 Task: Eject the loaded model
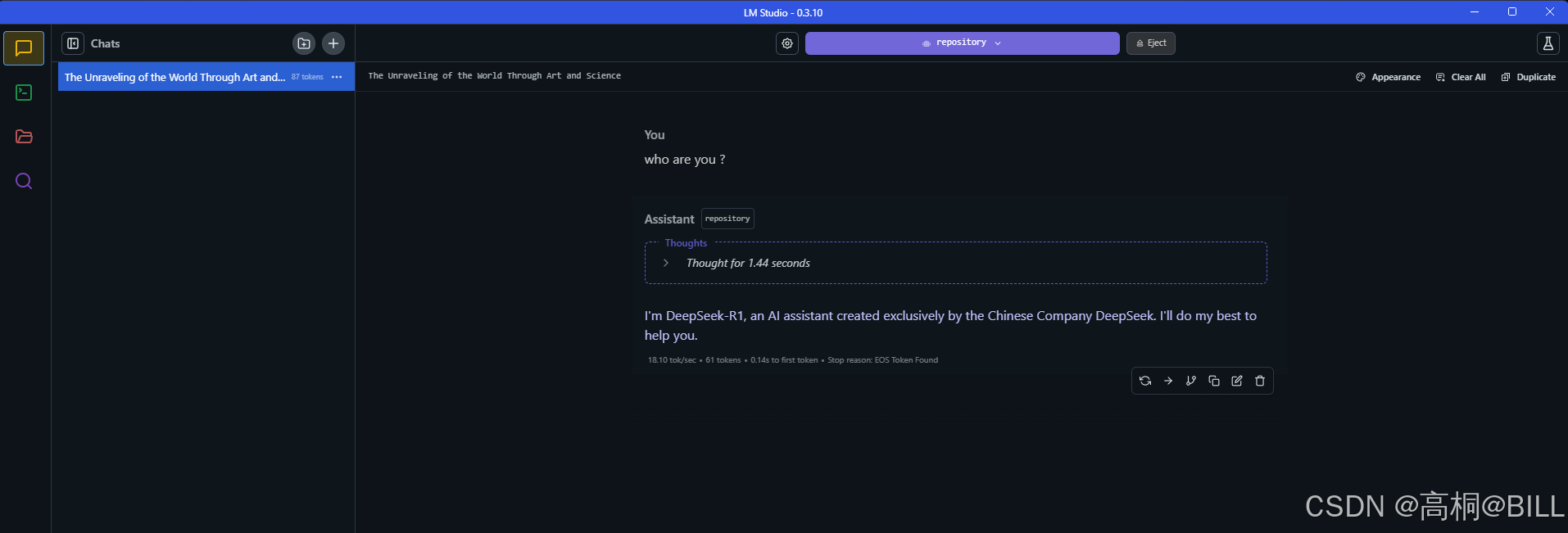click(1151, 43)
